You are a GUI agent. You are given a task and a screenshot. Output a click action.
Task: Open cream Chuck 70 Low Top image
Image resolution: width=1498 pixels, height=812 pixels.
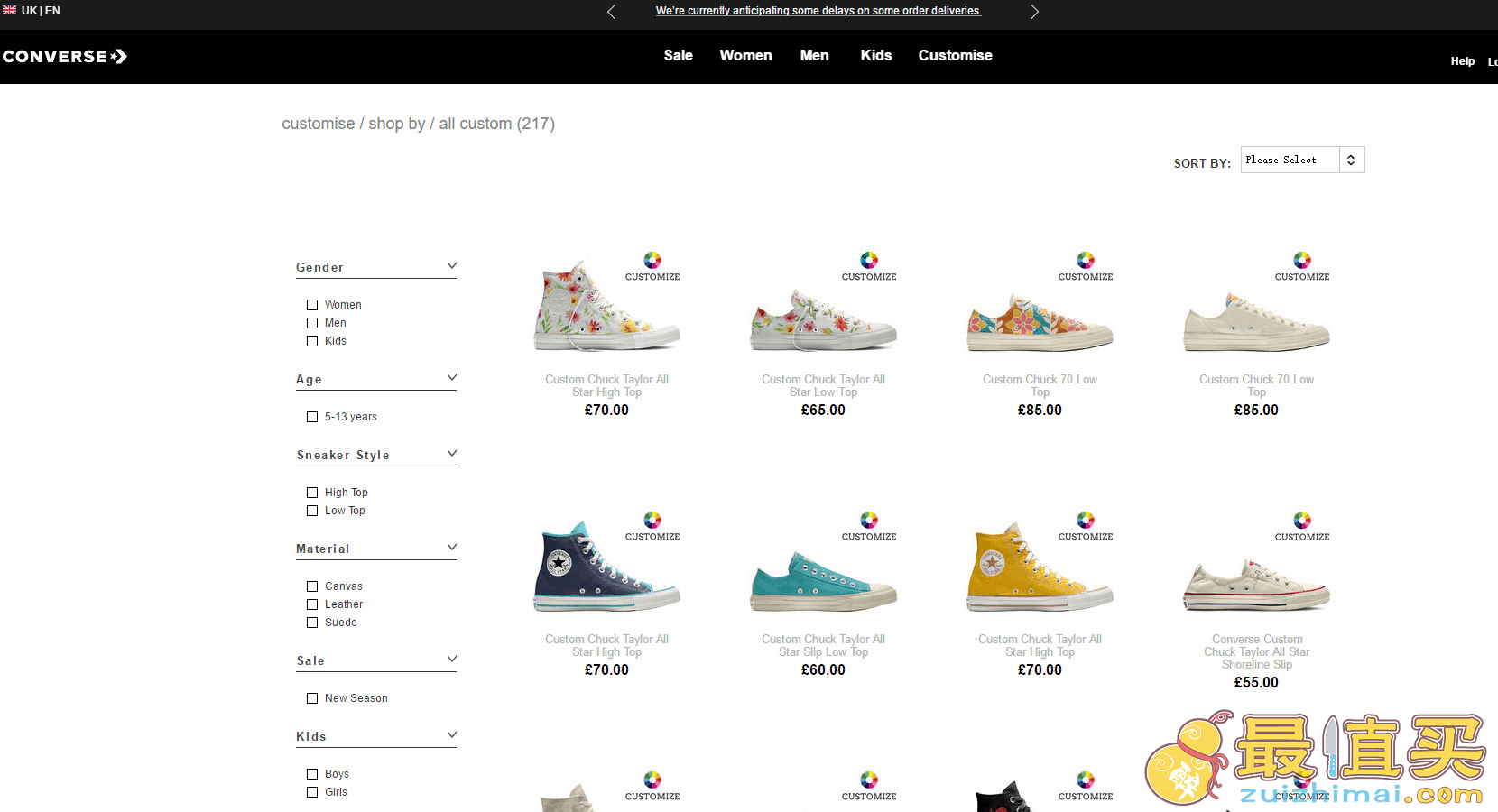point(1256,322)
